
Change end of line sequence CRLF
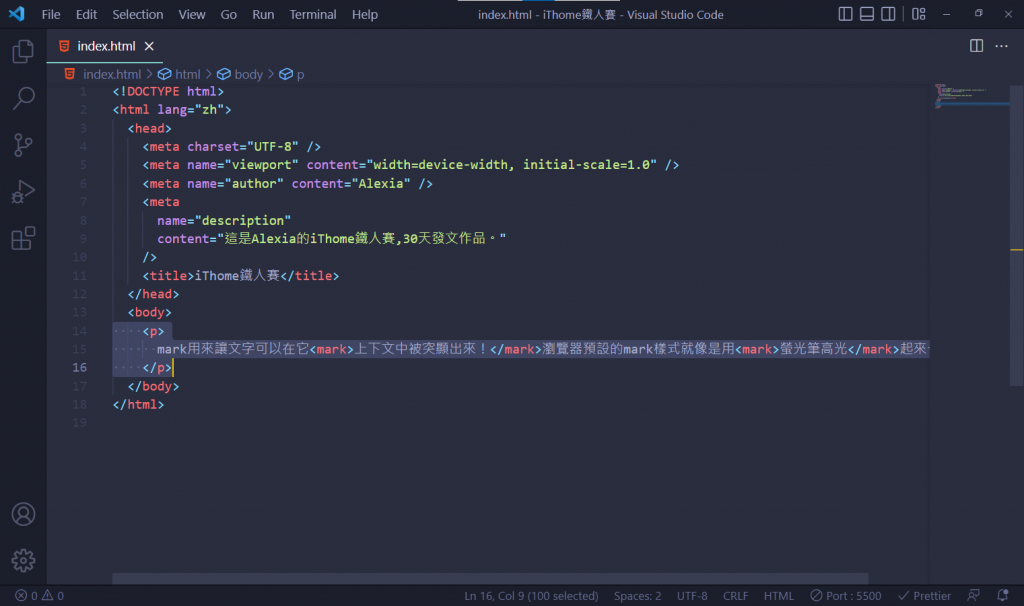(x=735, y=596)
